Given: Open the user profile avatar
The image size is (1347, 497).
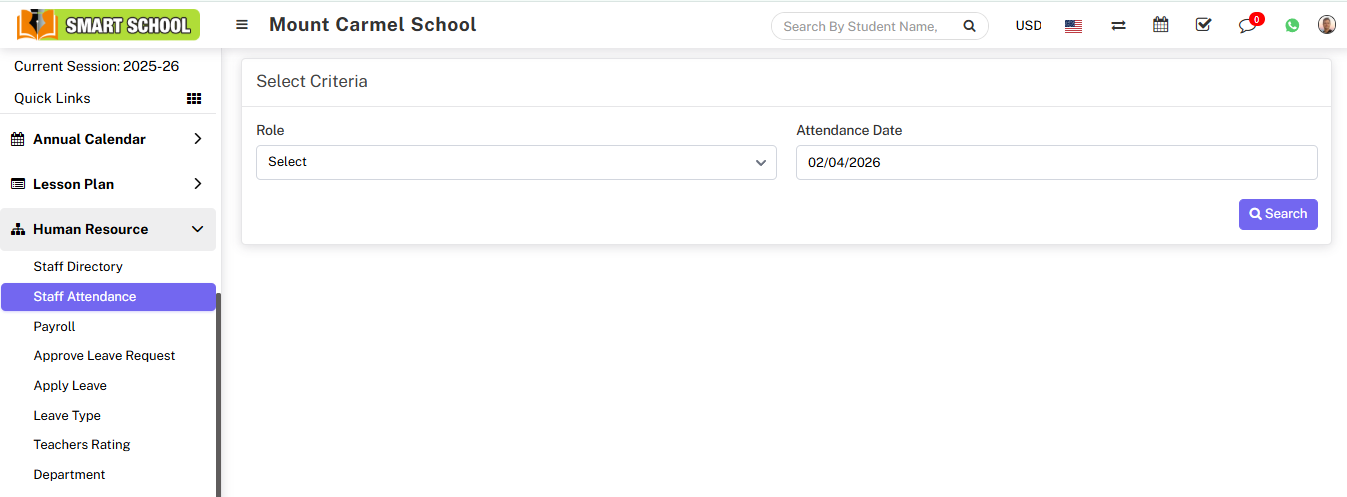Looking at the screenshot, I should click(1327, 25).
